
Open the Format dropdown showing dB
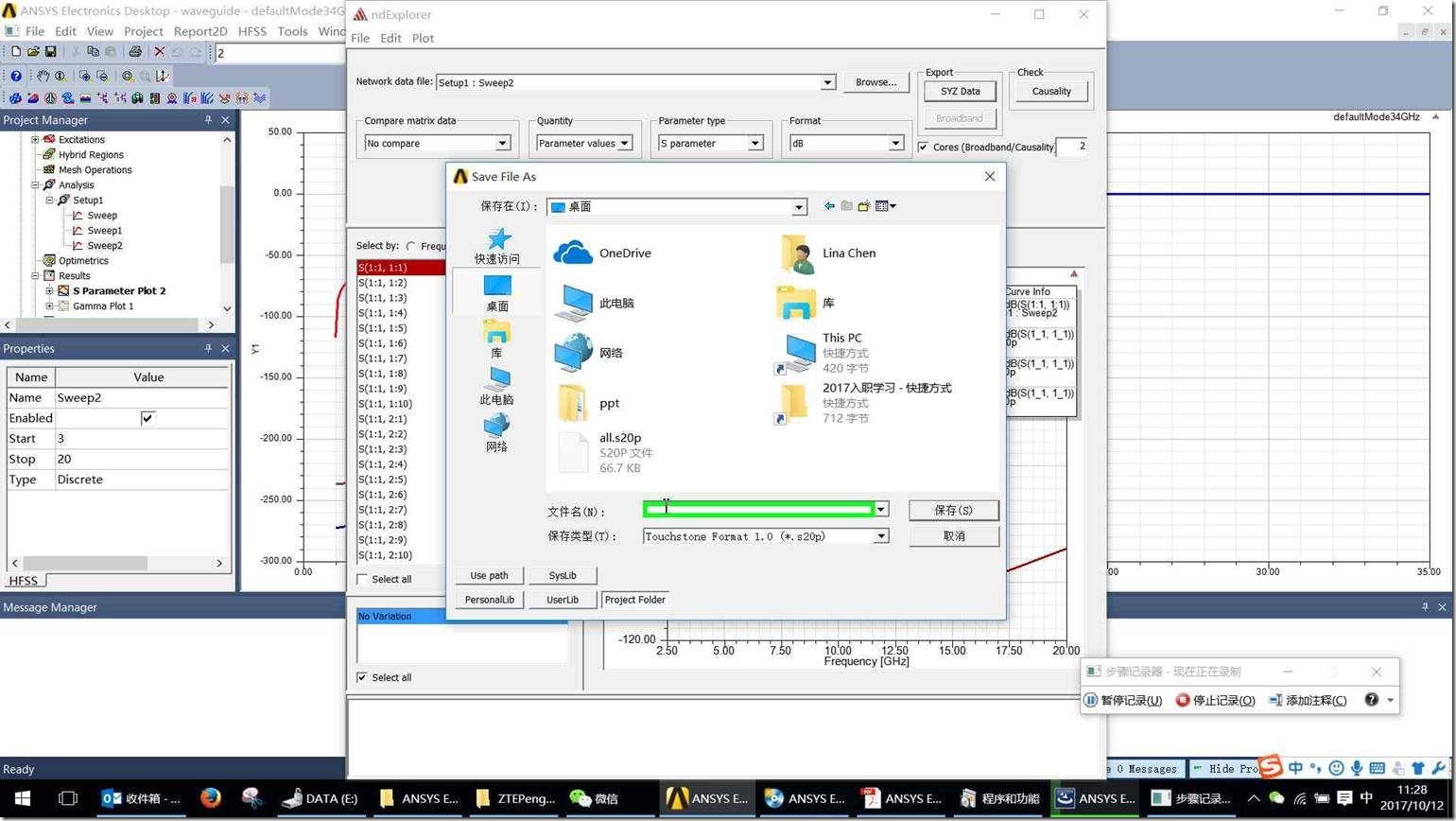coord(895,143)
